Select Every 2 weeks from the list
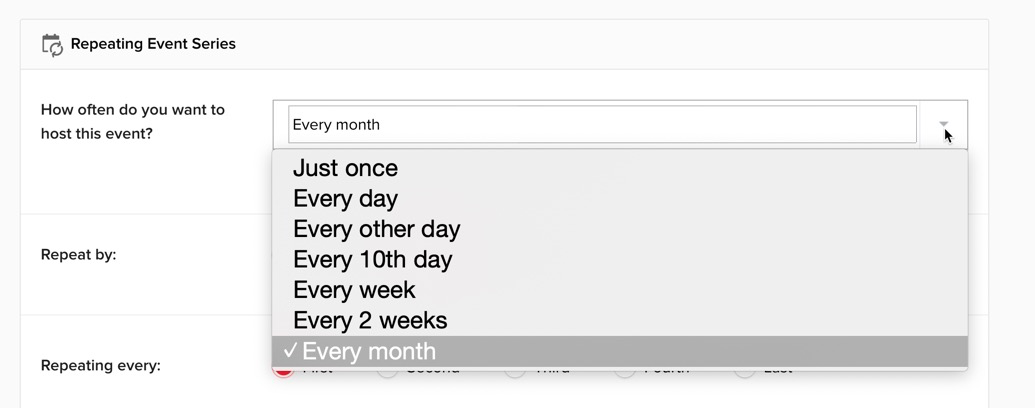Image resolution: width=1035 pixels, height=408 pixels. click(x=370, y=321)
